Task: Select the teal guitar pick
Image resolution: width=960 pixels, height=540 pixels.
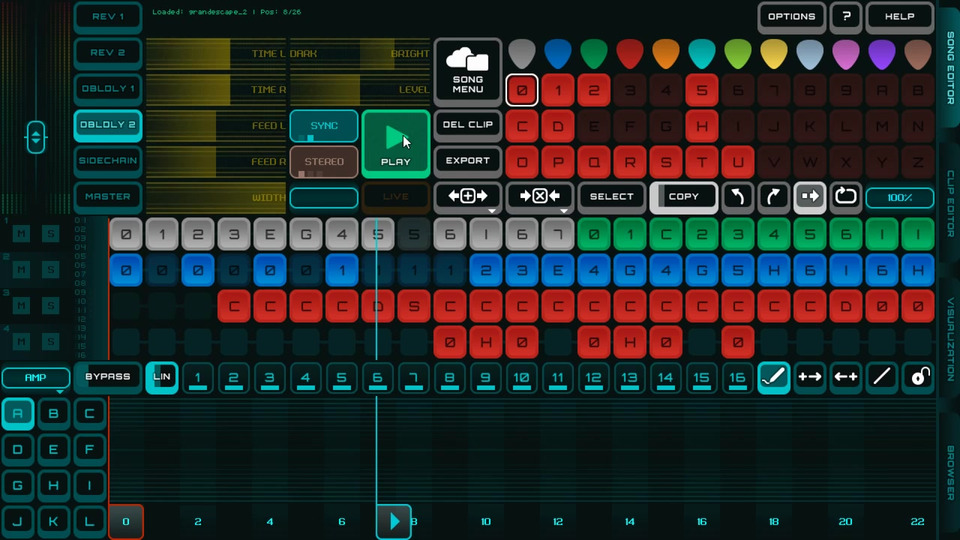Action: tap(702, 54)
